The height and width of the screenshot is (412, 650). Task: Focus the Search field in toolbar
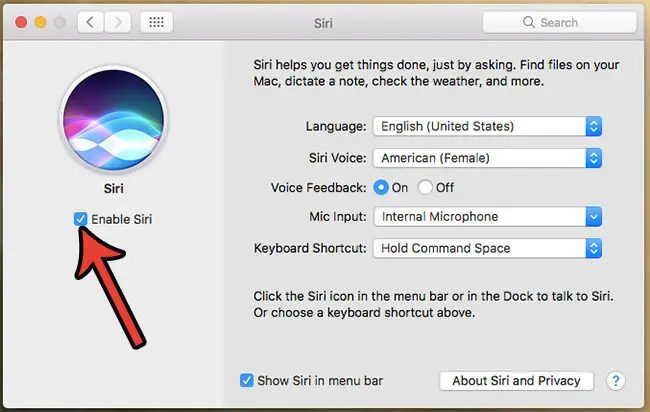point(560,22)
